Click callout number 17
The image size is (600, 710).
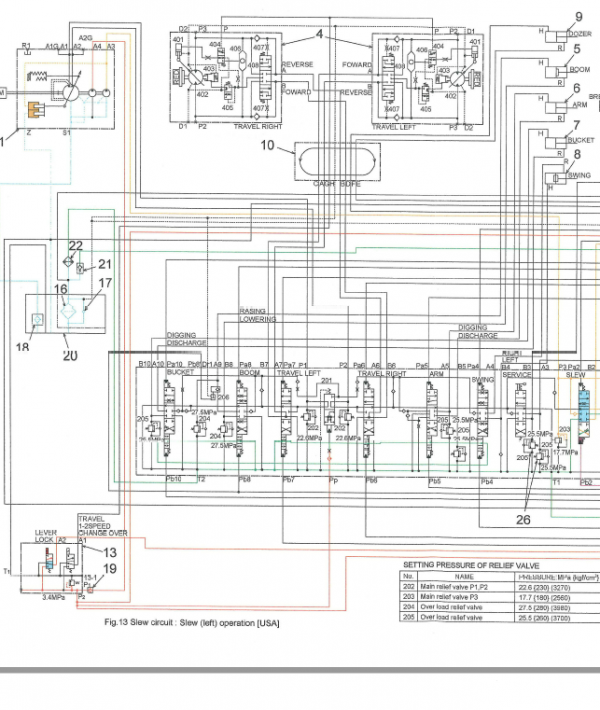tap(105, 283)
